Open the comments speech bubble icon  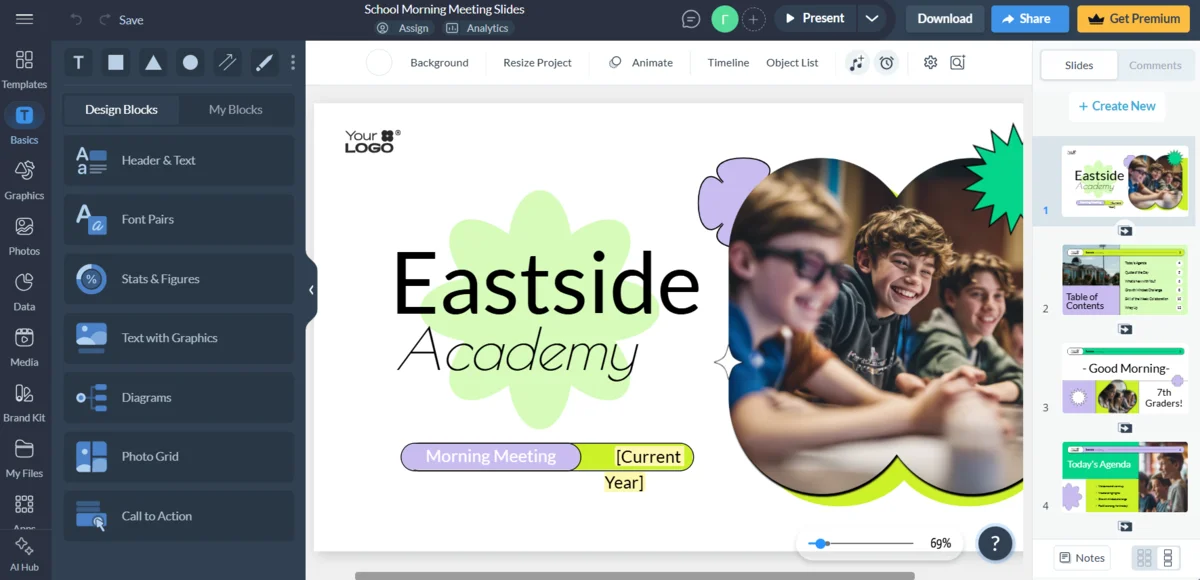pos(690,19)
